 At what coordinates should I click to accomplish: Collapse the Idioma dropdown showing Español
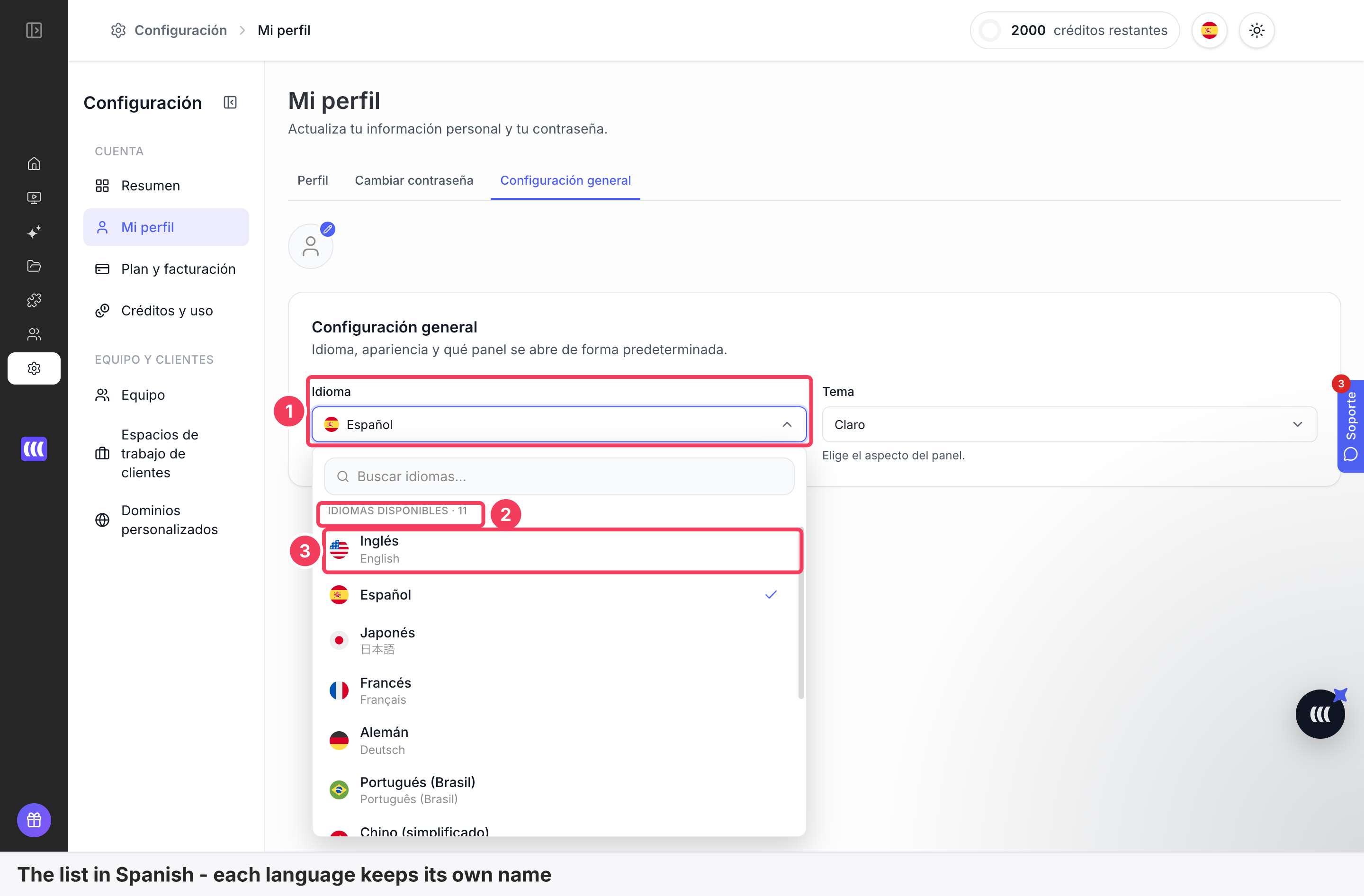[559, 424]
